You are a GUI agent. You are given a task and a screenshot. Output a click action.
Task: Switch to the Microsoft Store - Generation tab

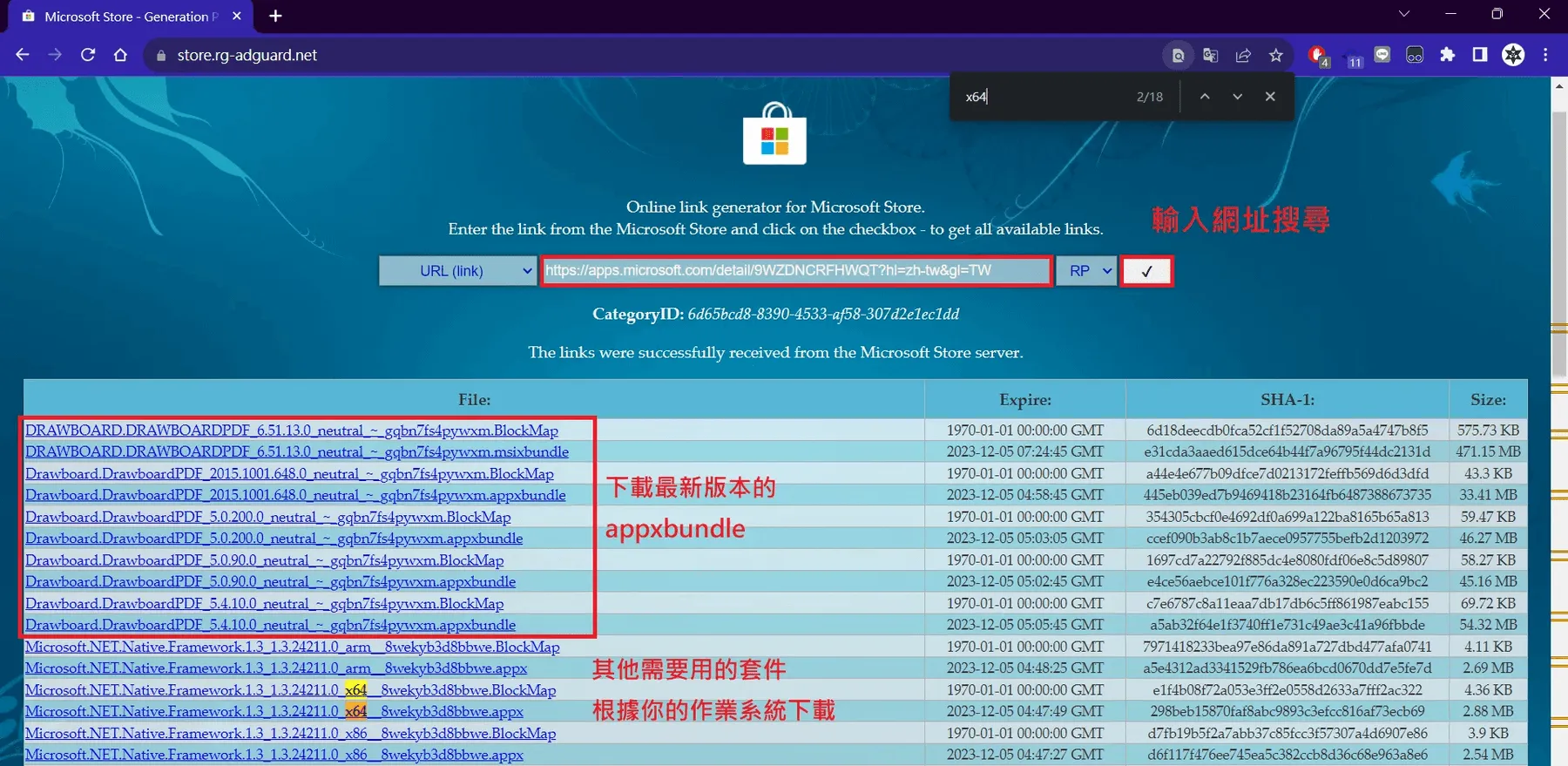coord(131,17)
